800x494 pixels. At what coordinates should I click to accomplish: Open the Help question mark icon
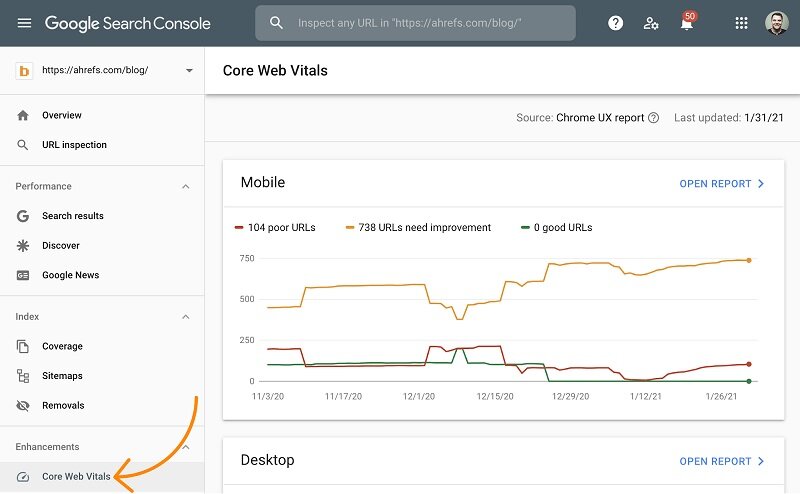click(x=615, y=23)
